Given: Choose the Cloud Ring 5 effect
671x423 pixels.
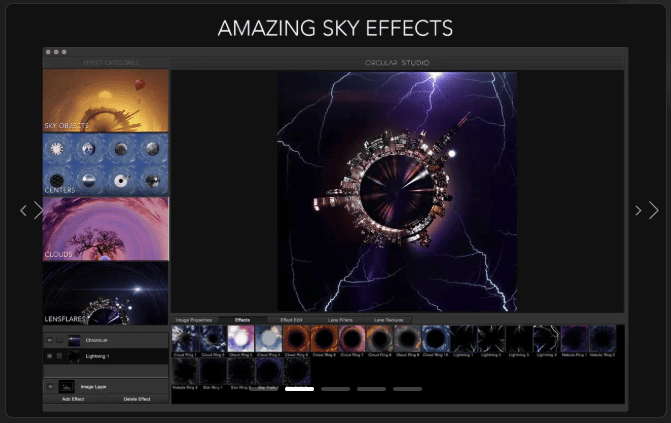Looking at the screenshot, I should tap(297, 339).
